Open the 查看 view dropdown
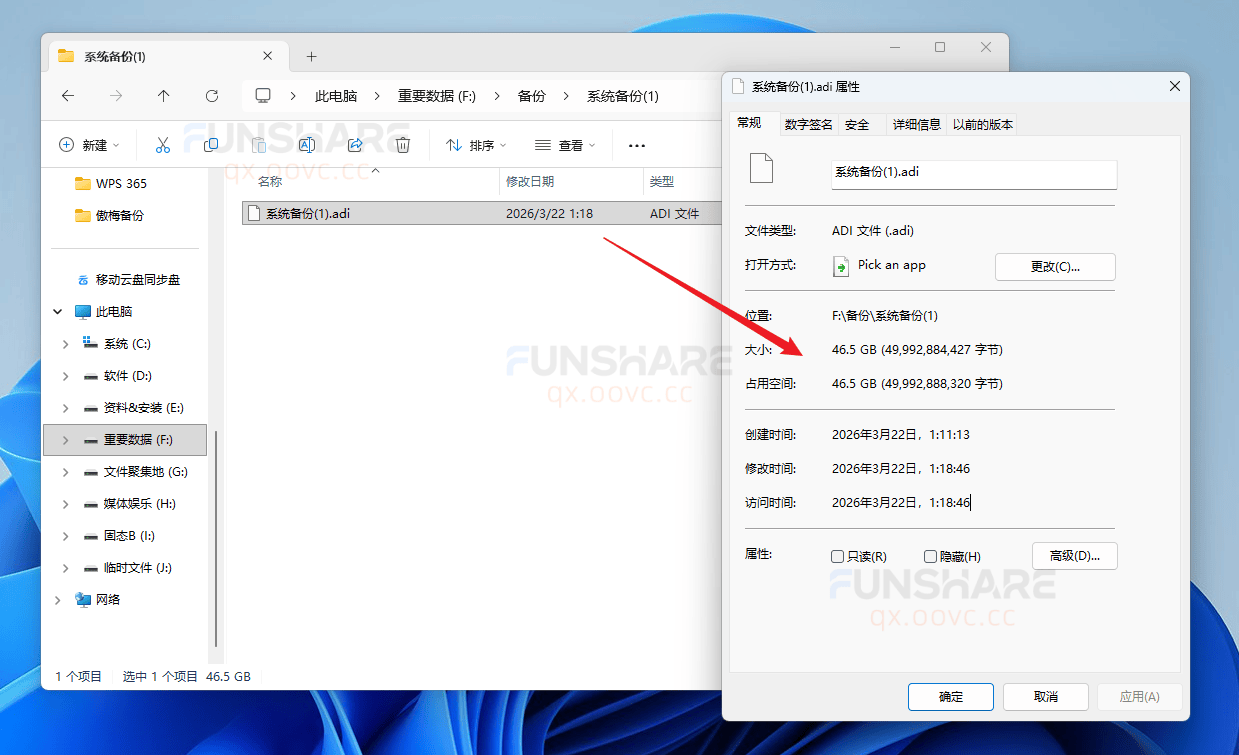1239x755 pixels. click(x=565, y=145)
